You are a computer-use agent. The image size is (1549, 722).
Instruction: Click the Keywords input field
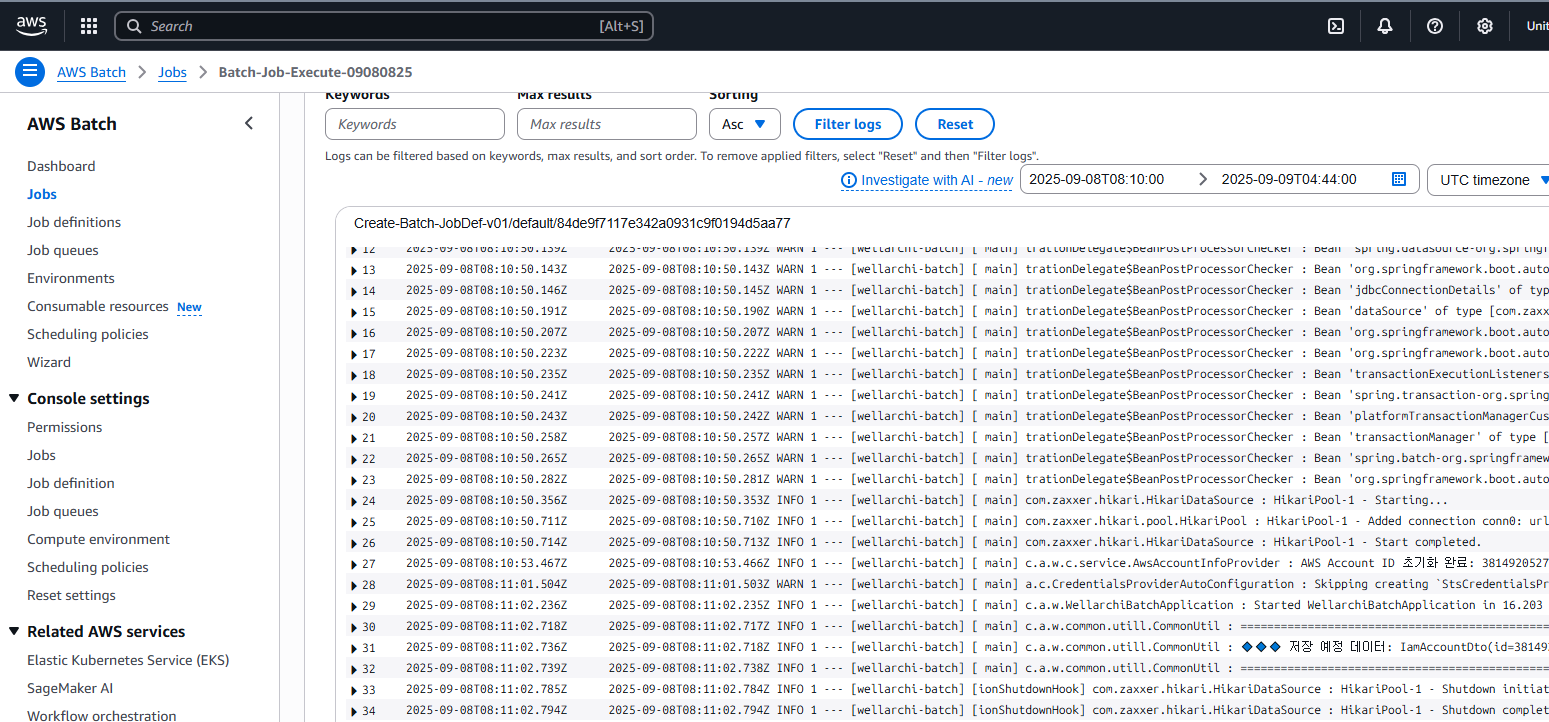[415, 124]
